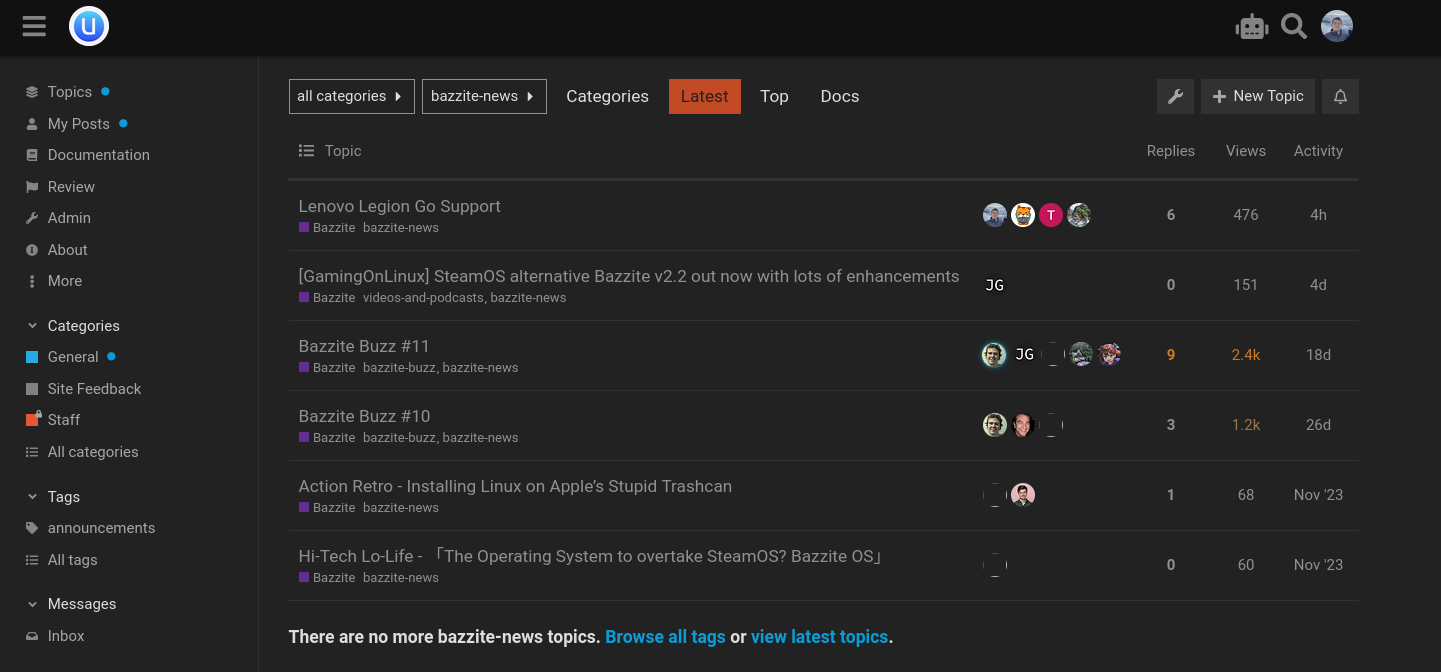Image resolution: width=1441 pixels, height=672 pixels.
Task: Open the Universal Blue site logo
Action: coord(89,26)
